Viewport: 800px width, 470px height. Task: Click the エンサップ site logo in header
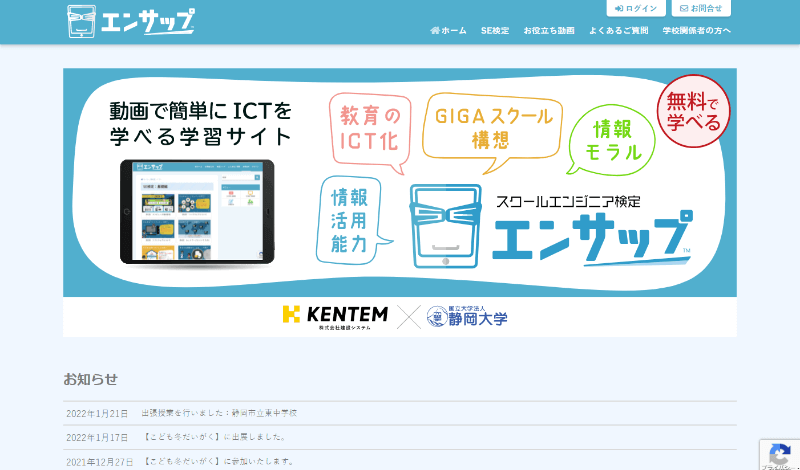(x=131, y=21)
